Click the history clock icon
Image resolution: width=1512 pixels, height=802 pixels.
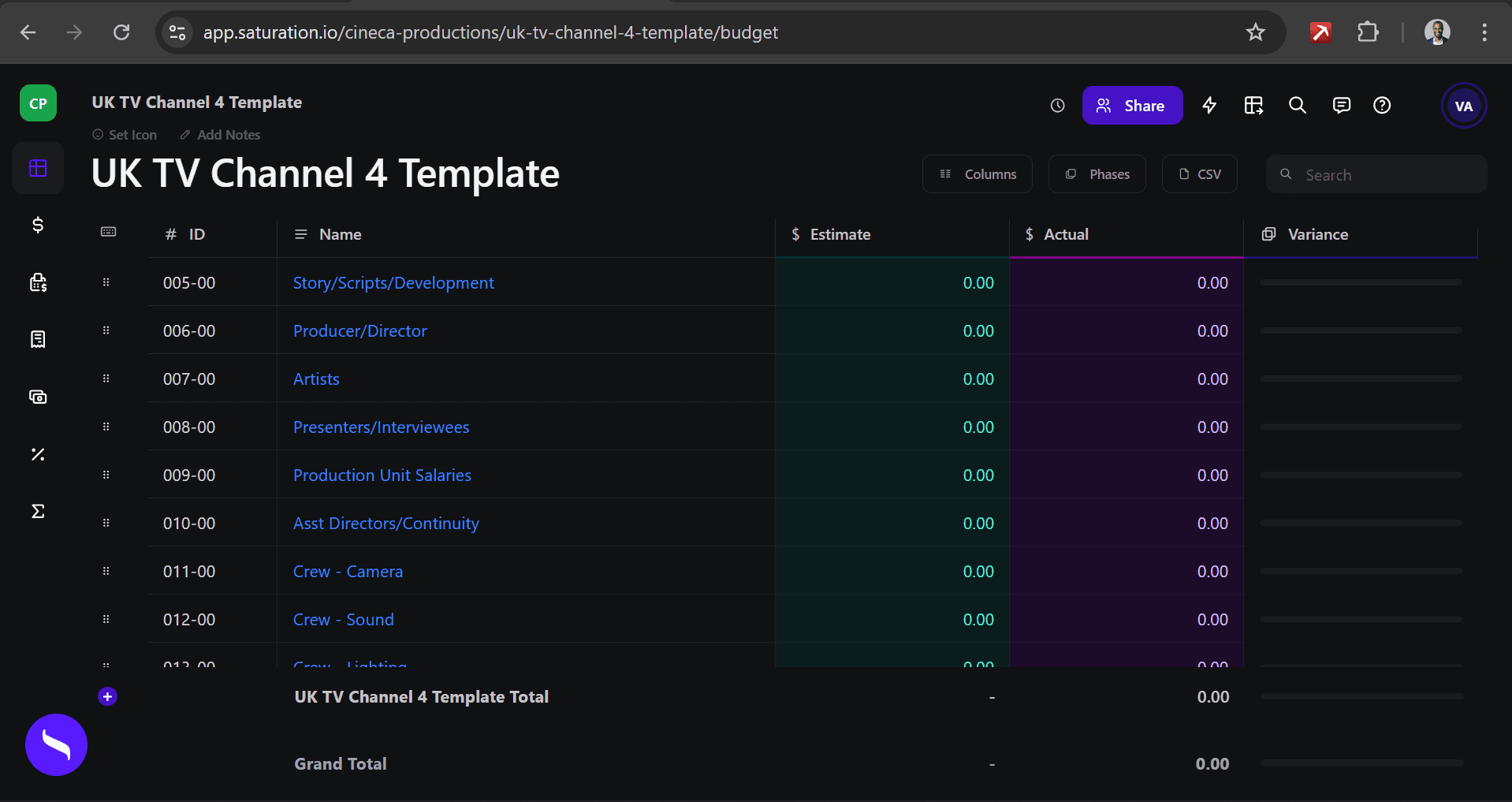click(x=1057, y=106)
